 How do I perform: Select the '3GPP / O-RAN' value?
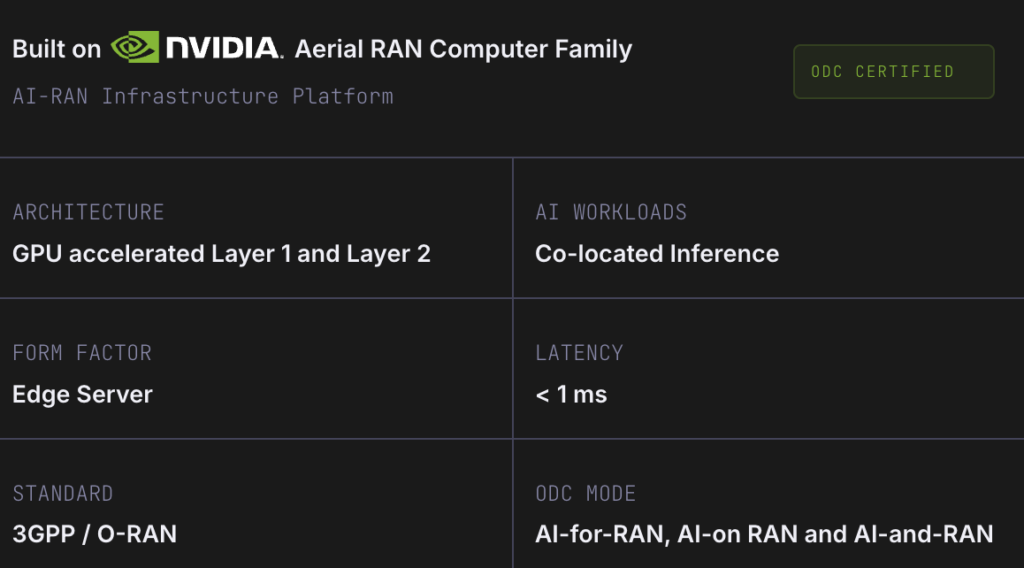[x=94, y=534]
